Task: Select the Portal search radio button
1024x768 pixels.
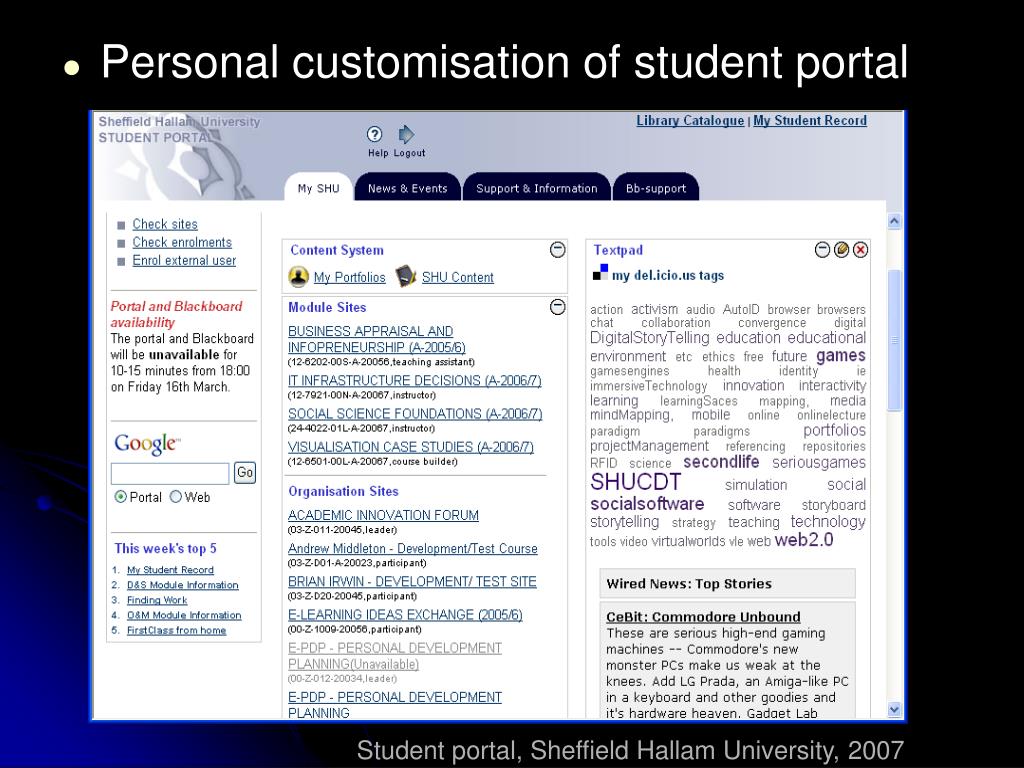Action: coord(120,497)
